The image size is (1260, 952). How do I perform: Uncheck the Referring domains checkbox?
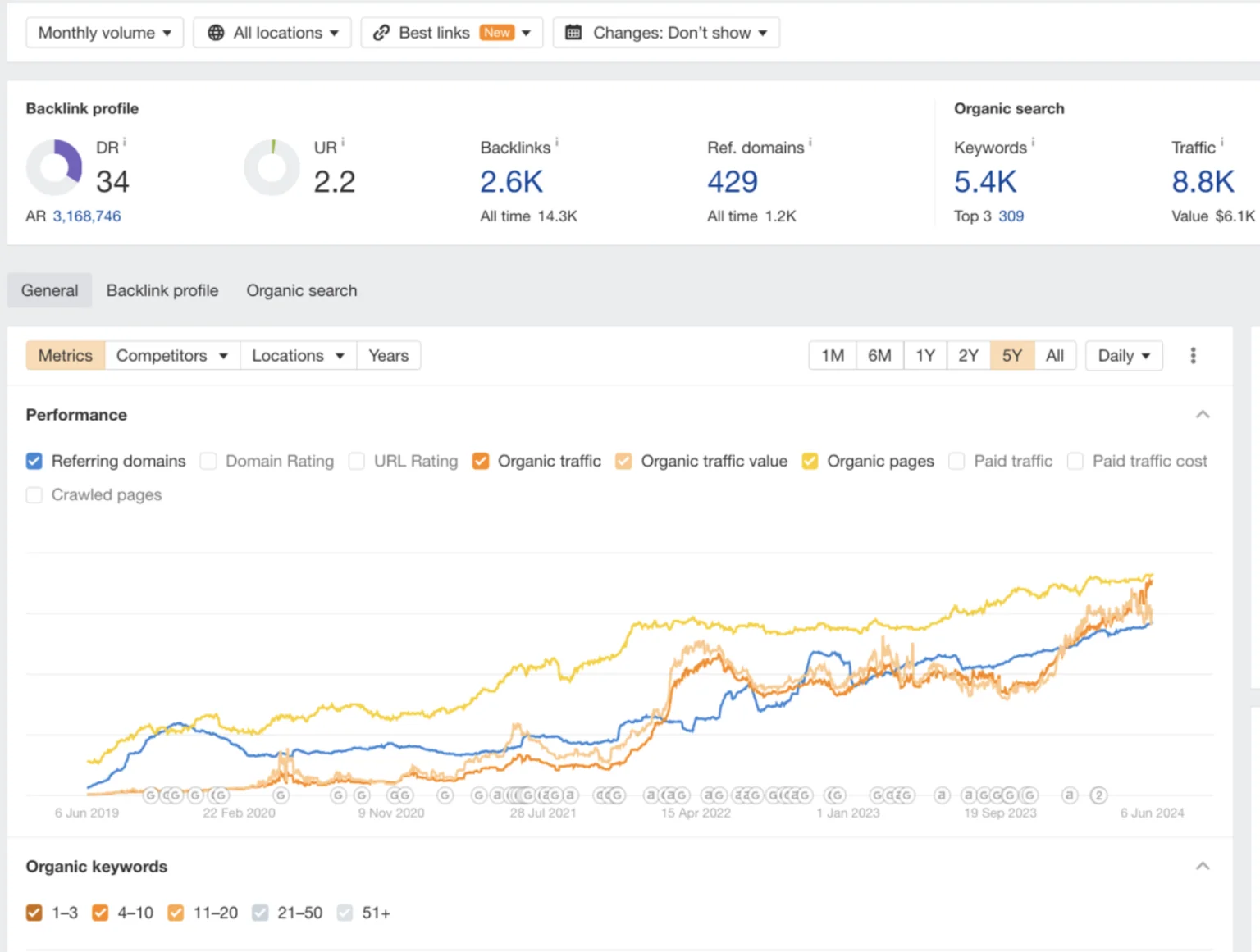point(34,461)
